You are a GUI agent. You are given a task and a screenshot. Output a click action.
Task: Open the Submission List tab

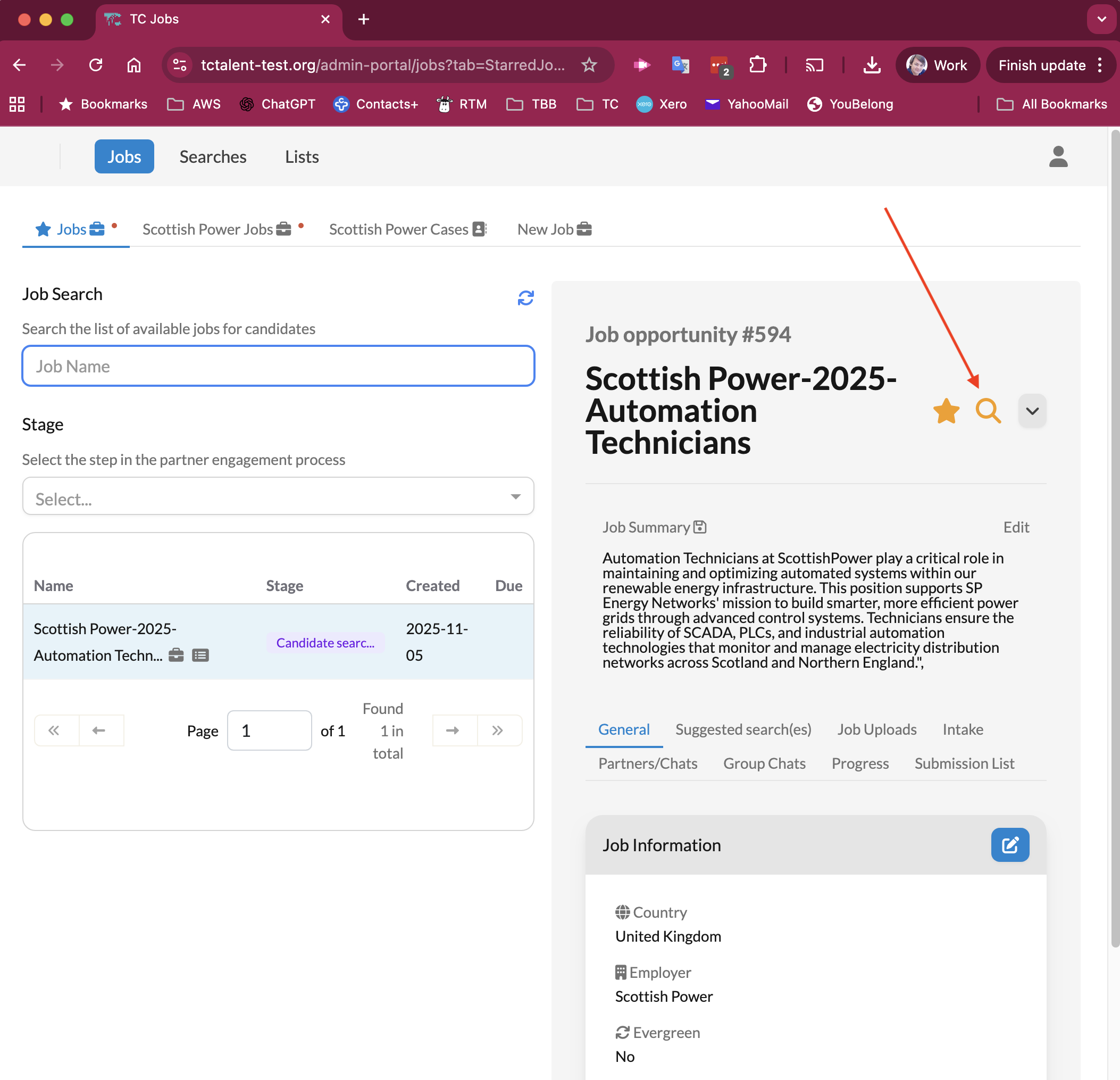point(964,763)
